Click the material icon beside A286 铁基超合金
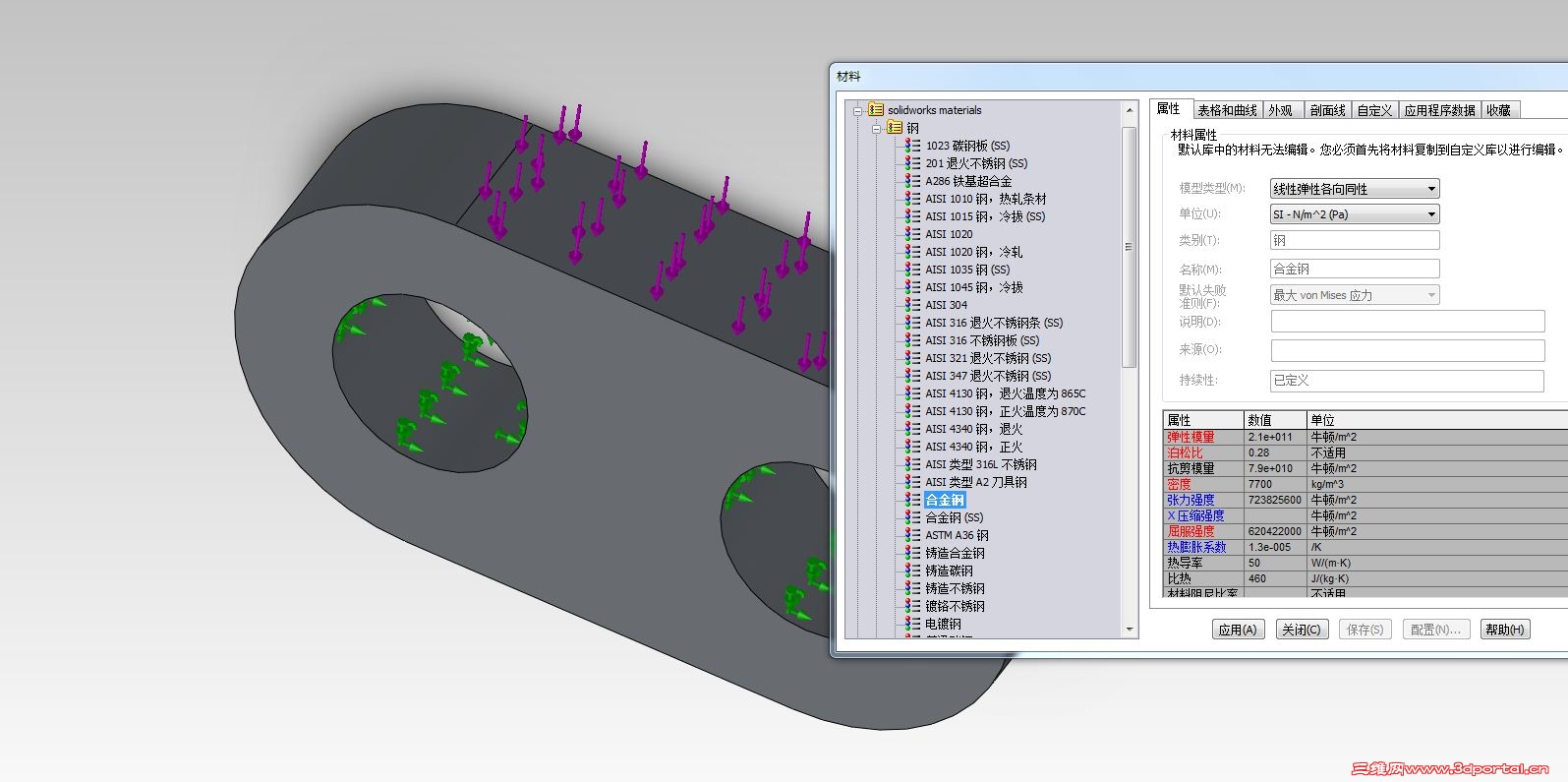Image resolution: width=1568 pixels, height=782 pixels. tap(913, 181)
